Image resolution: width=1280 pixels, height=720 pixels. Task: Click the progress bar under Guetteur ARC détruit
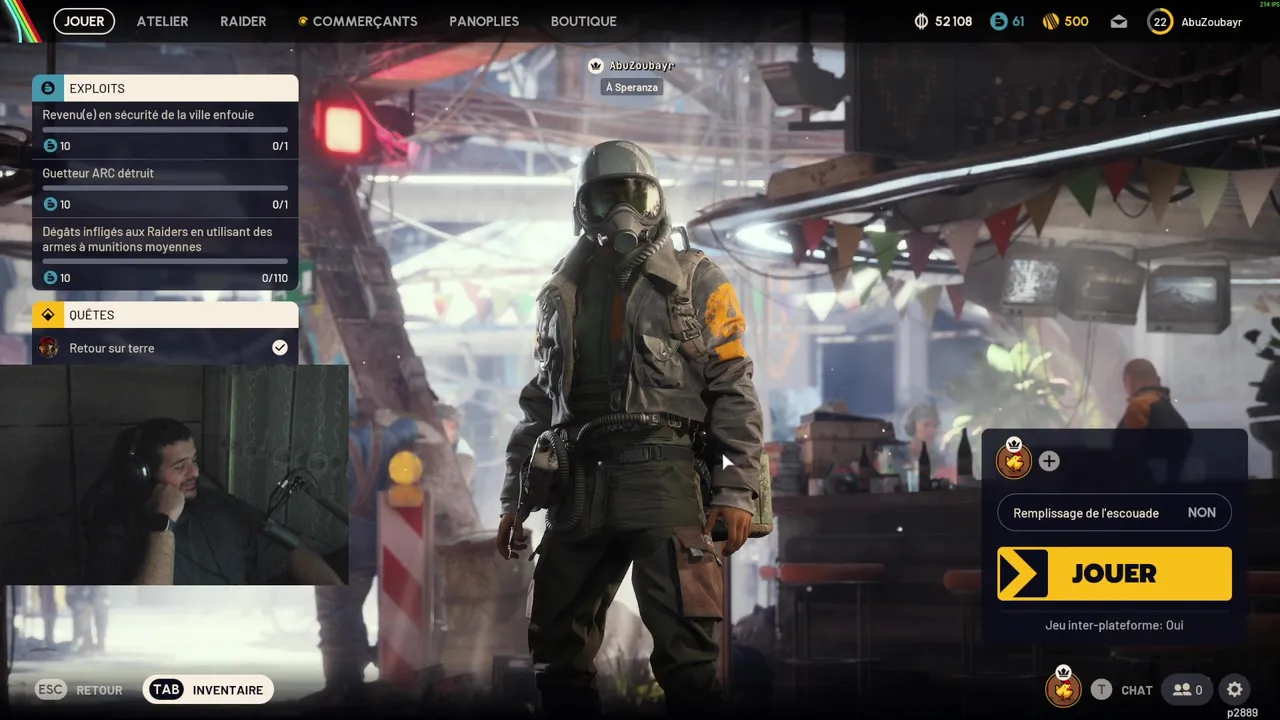[x=165, y=188]
